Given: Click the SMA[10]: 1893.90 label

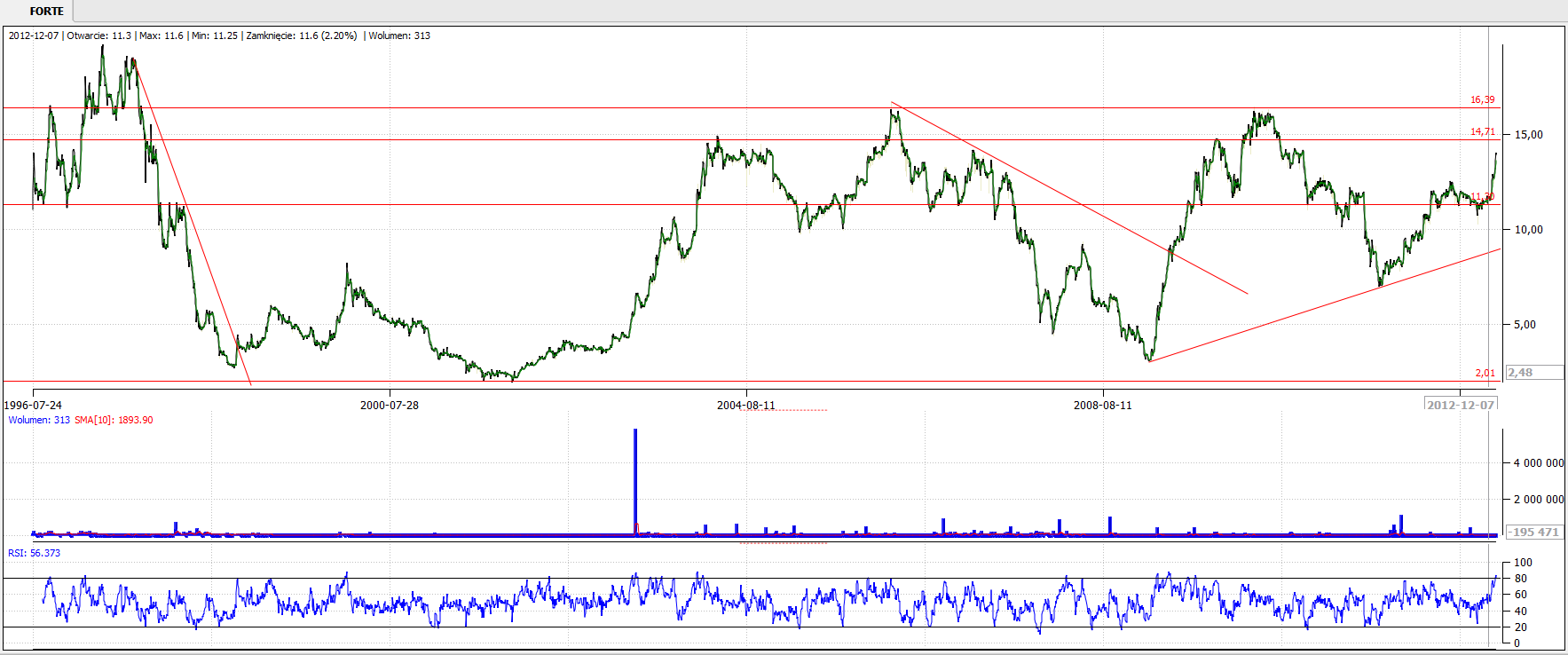Looking at the screenshot, I should click(114, 420).
